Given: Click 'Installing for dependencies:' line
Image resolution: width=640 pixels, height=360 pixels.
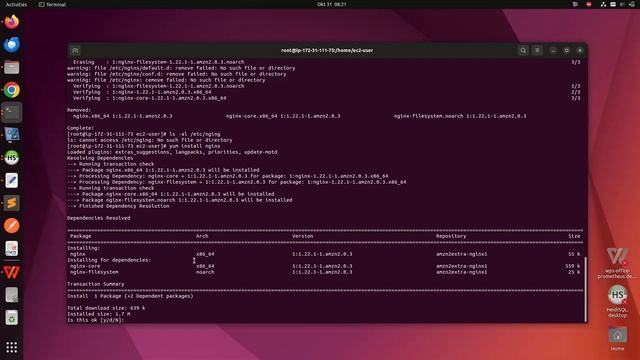Looking at the screenshot, I should [x=109, y=260].
